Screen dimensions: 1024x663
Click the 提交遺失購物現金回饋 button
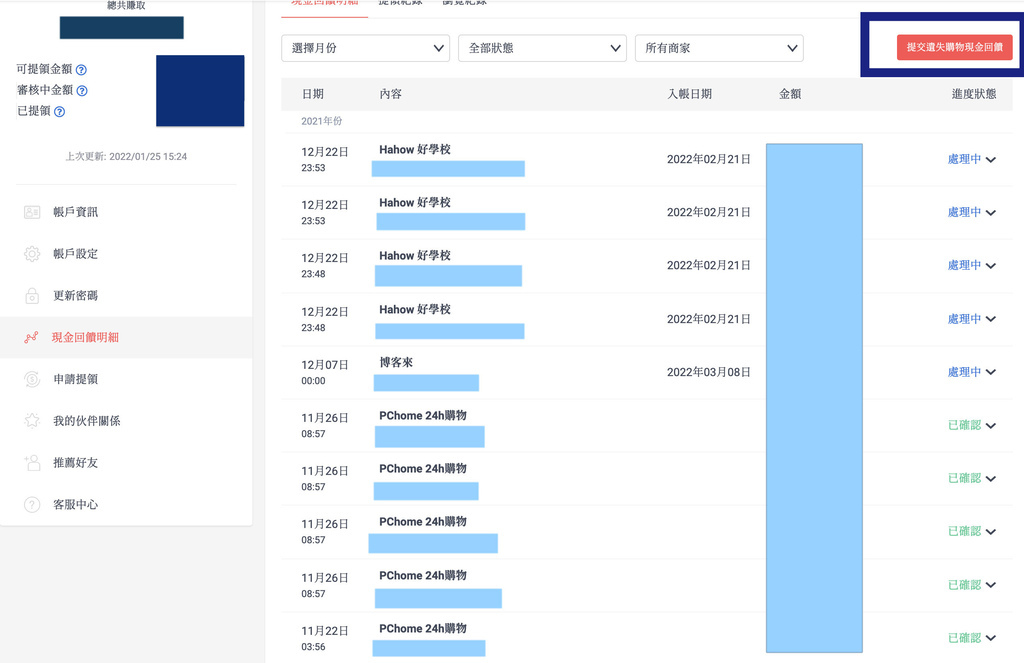(x=955, y=48)
